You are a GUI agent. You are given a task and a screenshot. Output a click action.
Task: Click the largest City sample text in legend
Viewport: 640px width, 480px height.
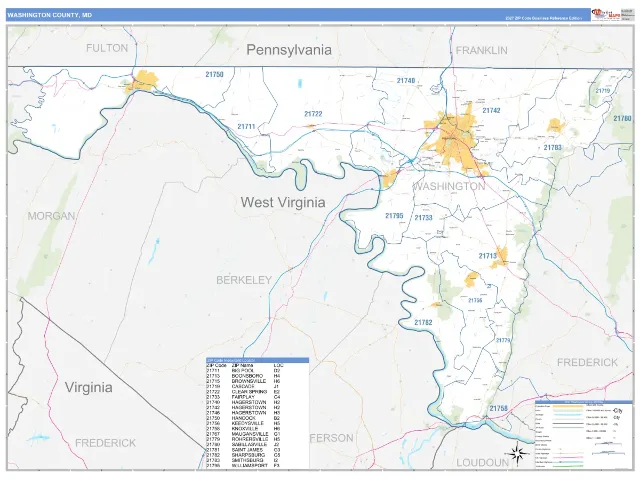click(618, 411)
